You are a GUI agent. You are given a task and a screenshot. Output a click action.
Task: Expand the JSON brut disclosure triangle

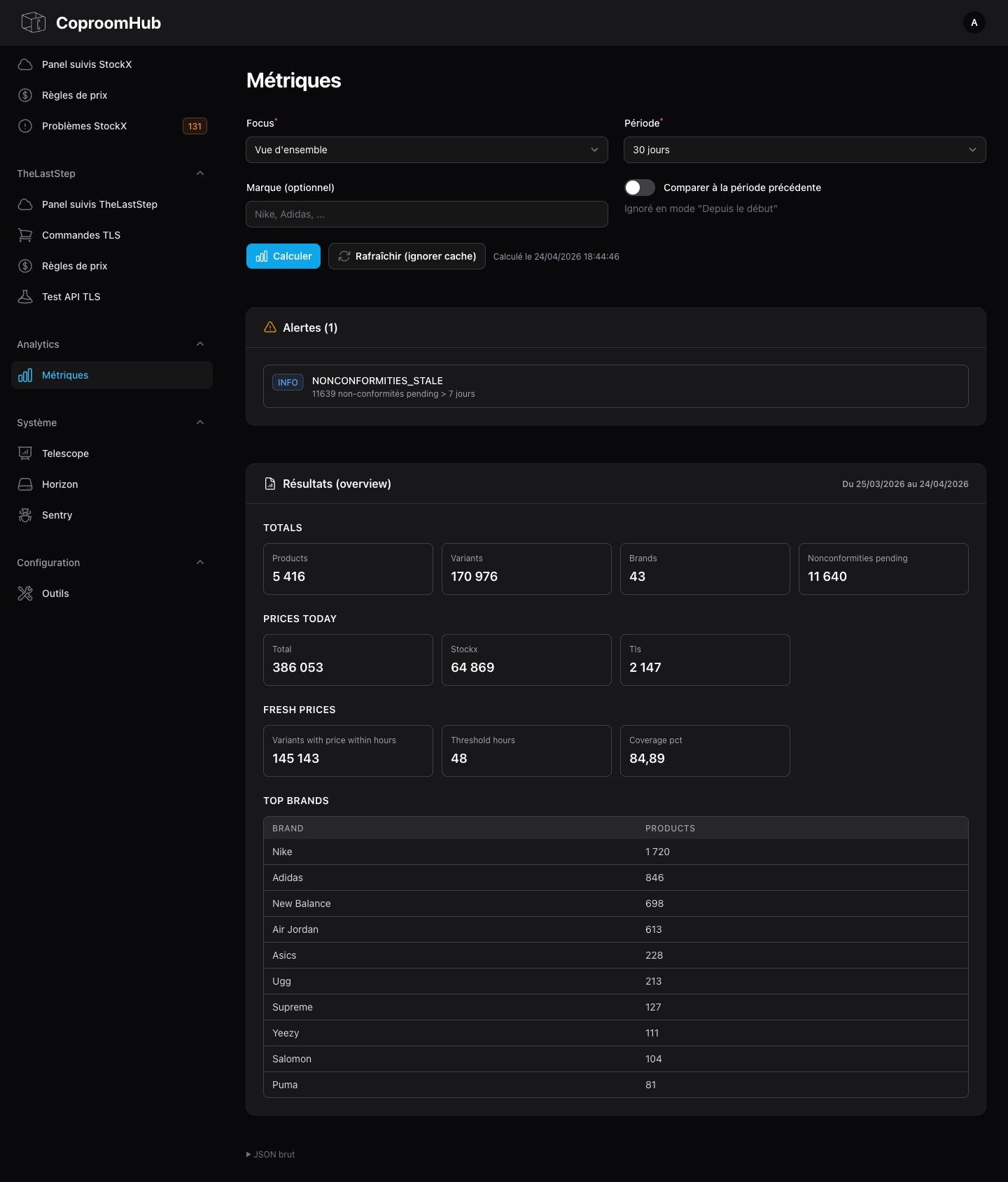pos(248,1154)
